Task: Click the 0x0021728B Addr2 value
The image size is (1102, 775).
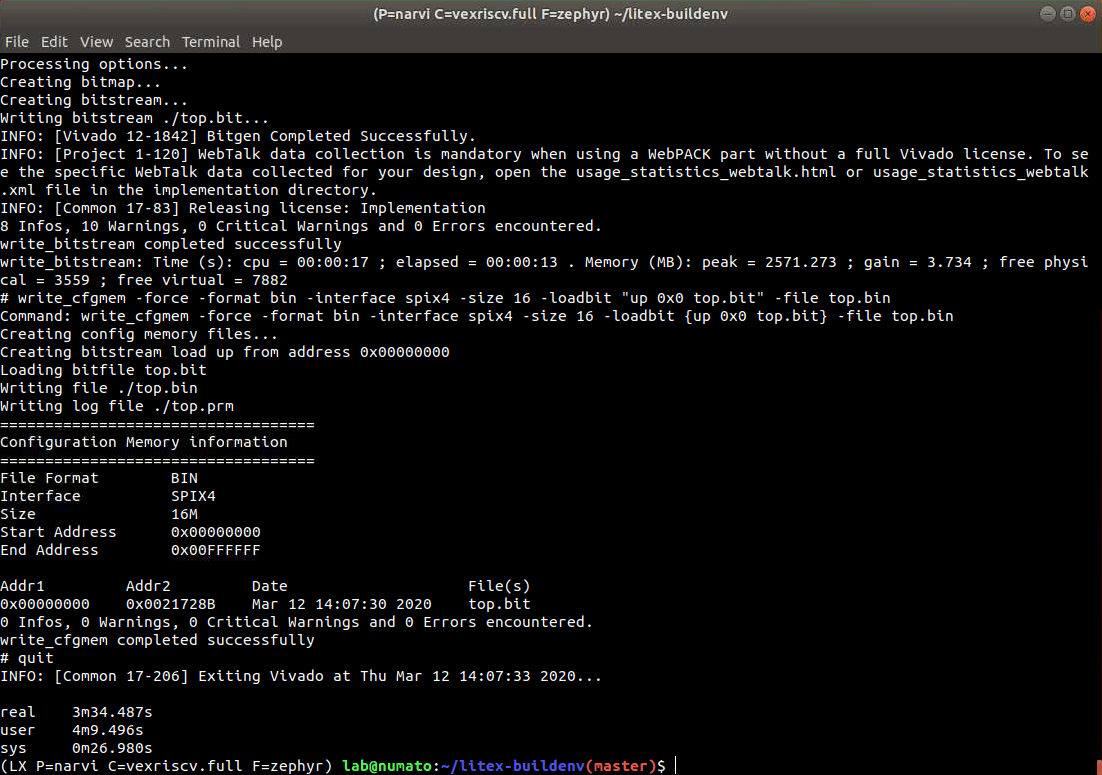Action: tap(170, 604)
